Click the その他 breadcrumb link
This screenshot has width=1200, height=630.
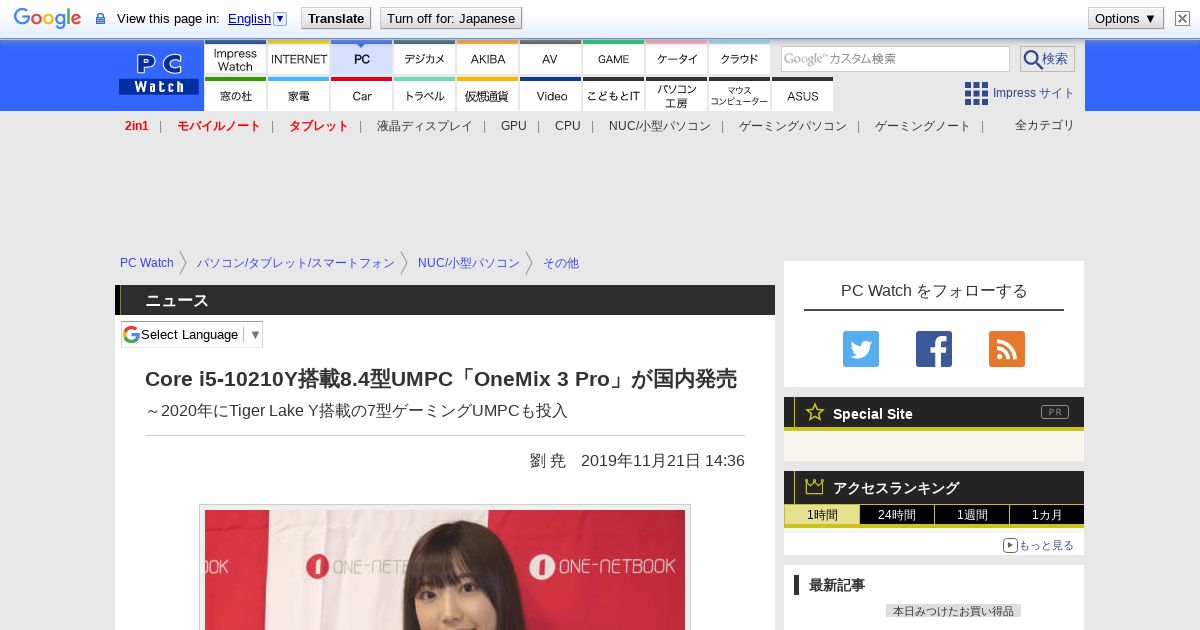tap(561, 263)
